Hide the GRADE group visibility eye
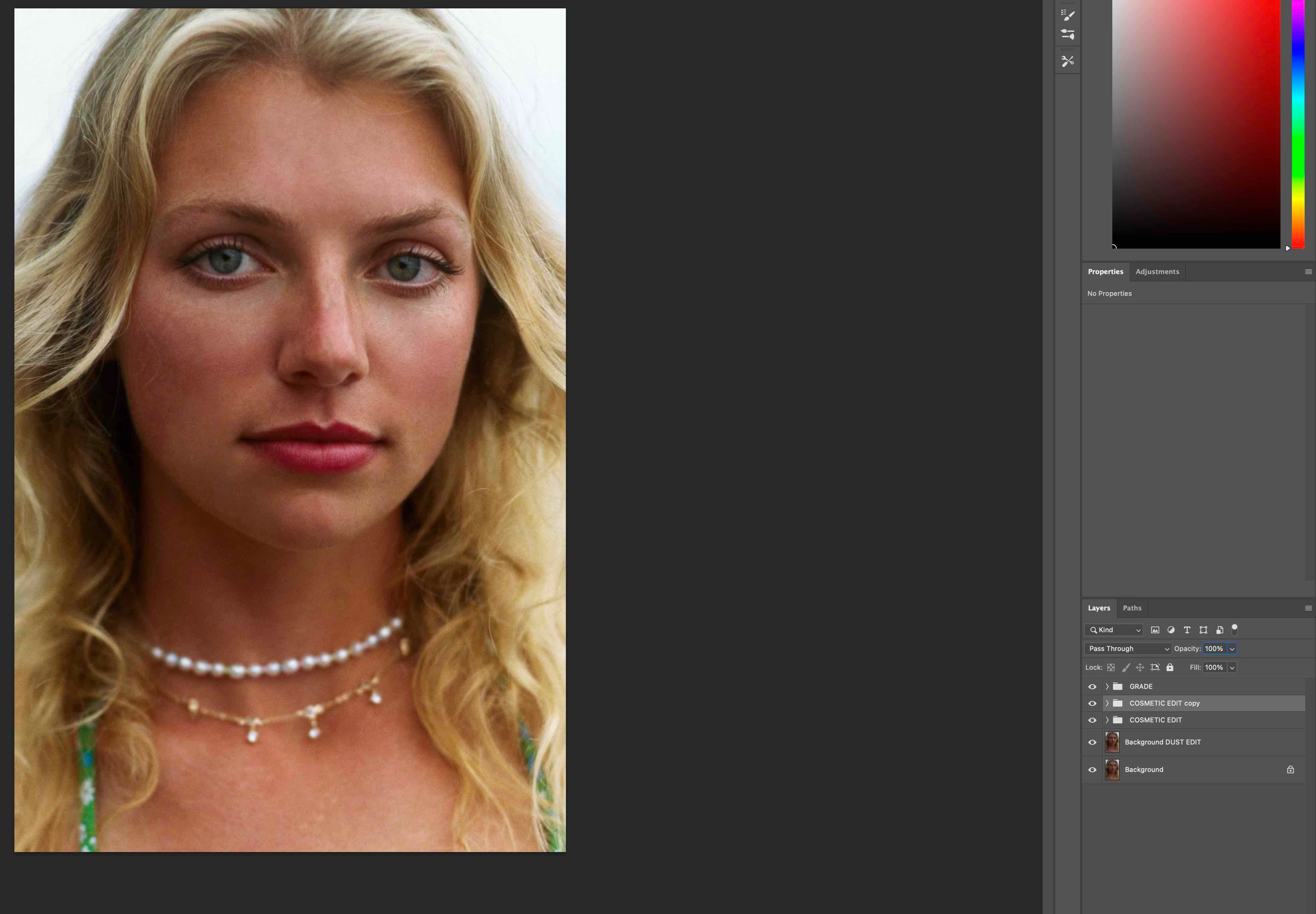This screenshot has width=1316, height=914. tap(1092, 686)
